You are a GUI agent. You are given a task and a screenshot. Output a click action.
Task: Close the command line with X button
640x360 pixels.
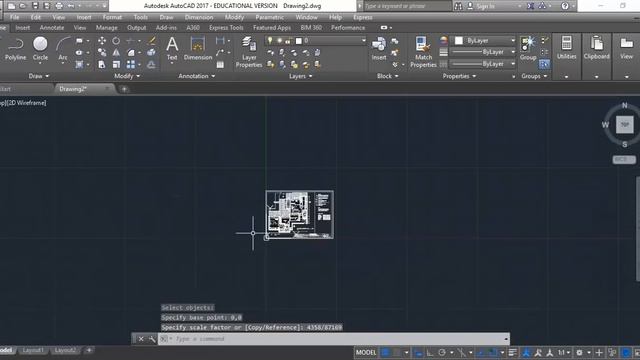(x=141, y=339)
